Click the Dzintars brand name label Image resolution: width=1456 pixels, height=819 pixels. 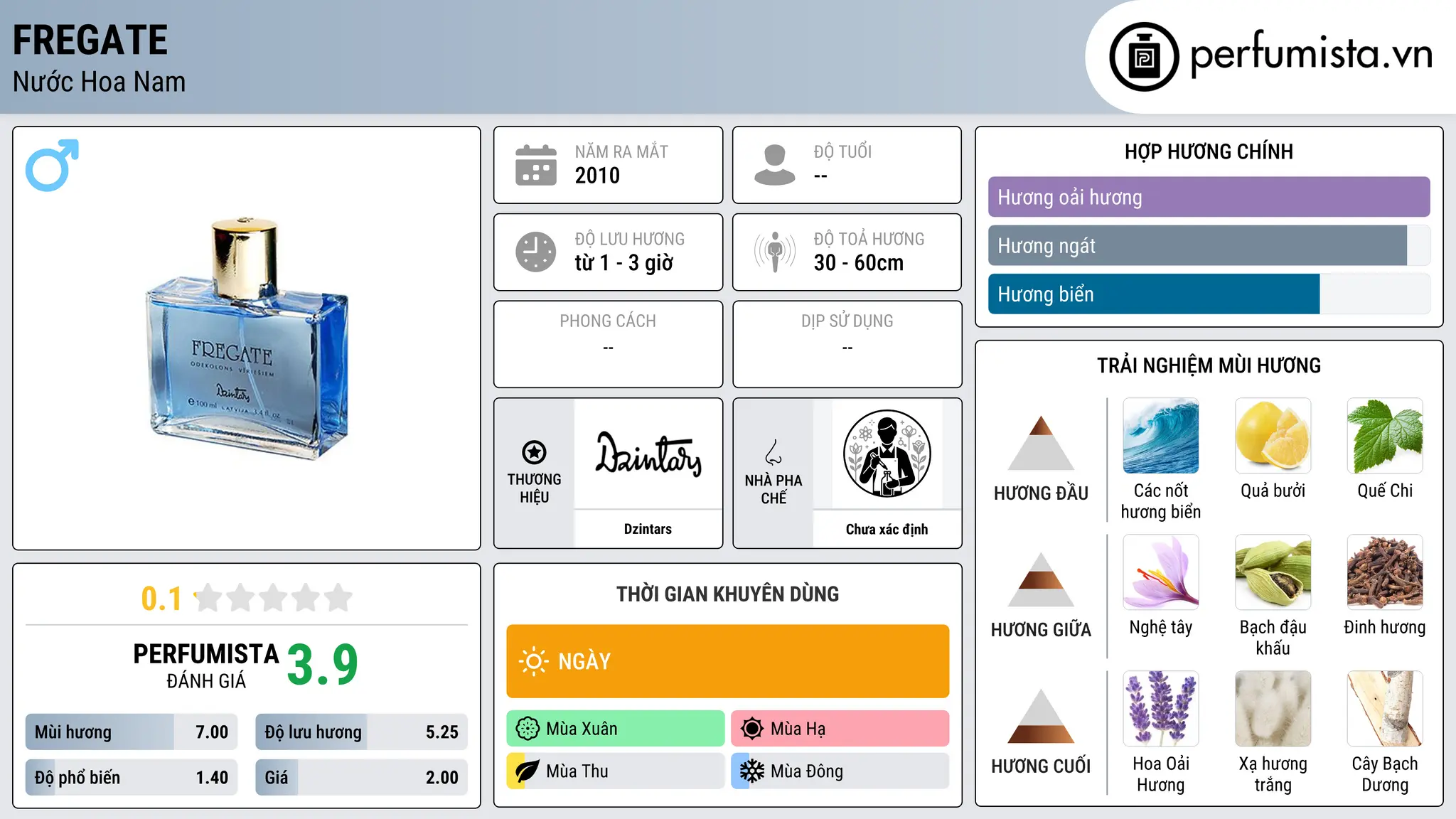(648, 529)
